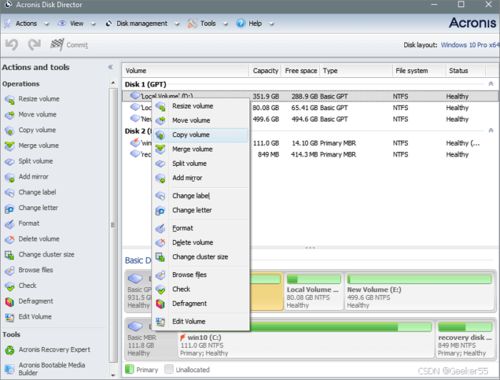Choose Copy volume in context menu
Viewport: 500px width, 380px height.
201,135
